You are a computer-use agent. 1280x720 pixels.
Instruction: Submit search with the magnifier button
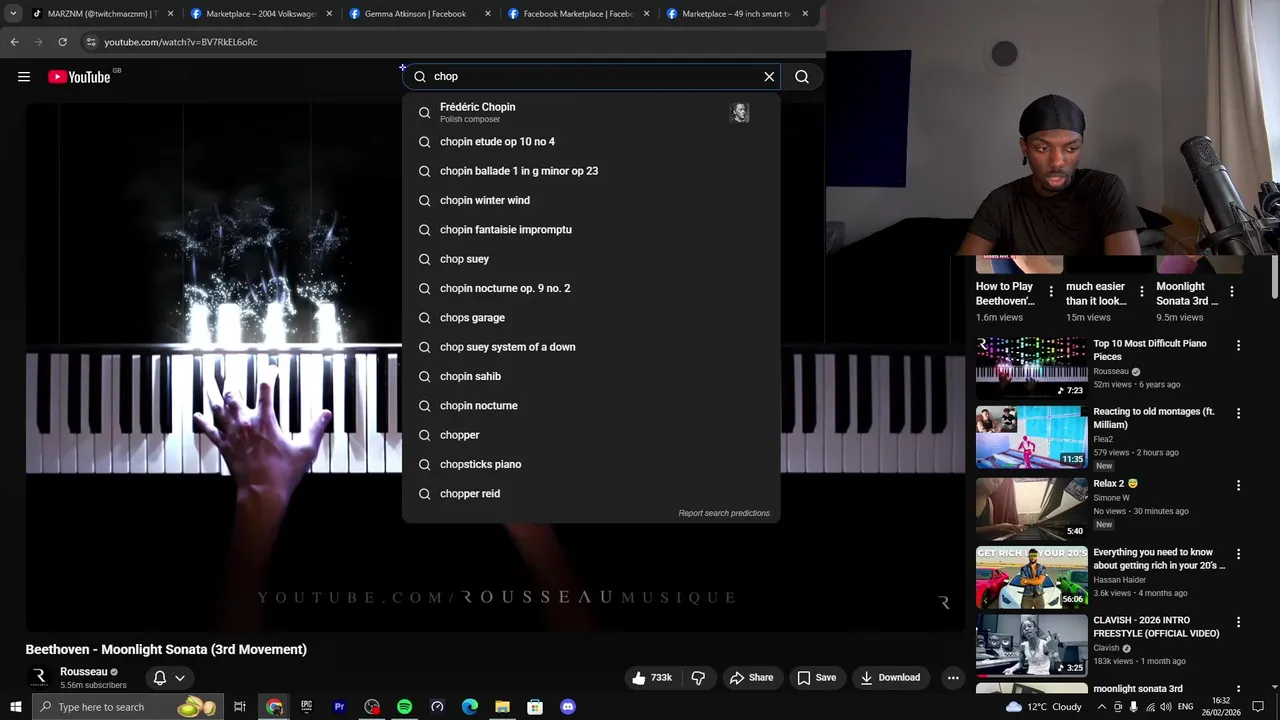point(802,77)
